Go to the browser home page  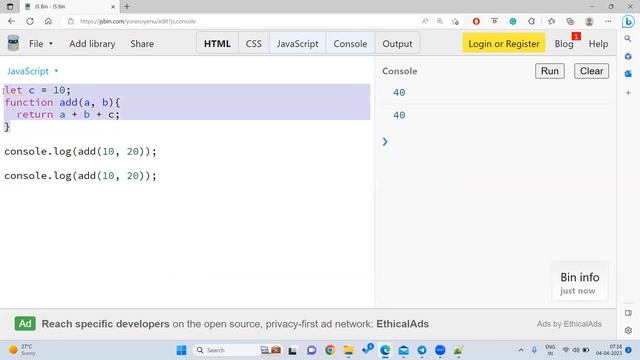pos(48,21)
